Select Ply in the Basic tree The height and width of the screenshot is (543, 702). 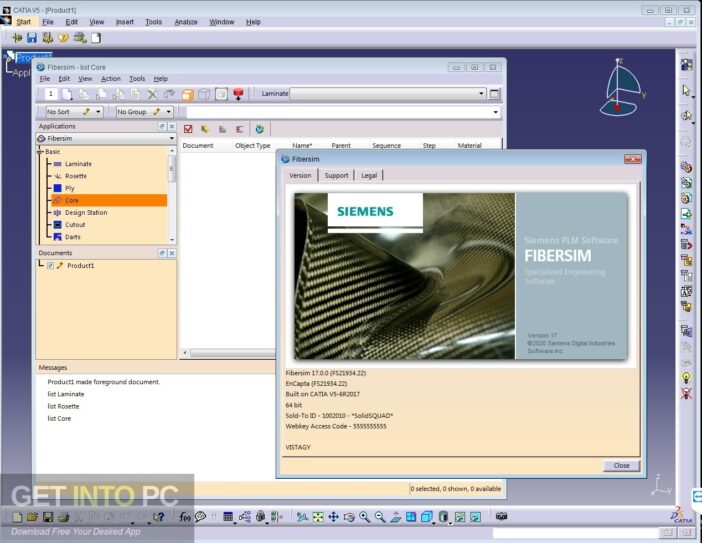click(69, 188)
